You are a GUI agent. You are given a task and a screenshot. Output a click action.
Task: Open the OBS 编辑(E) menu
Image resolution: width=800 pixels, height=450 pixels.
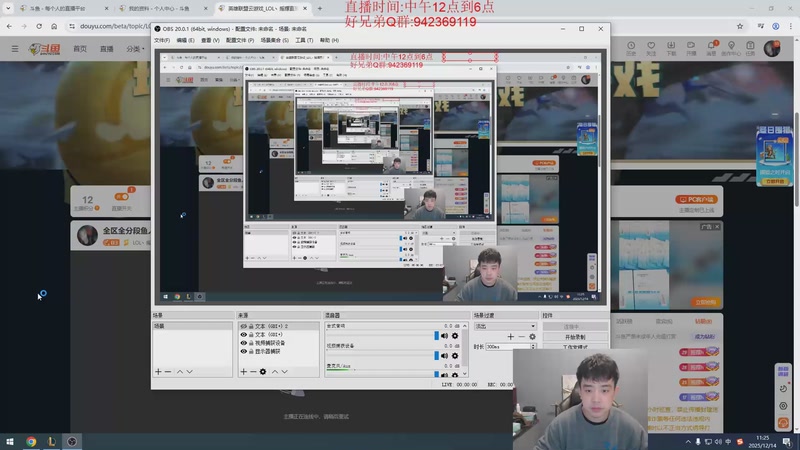(185, 40)
